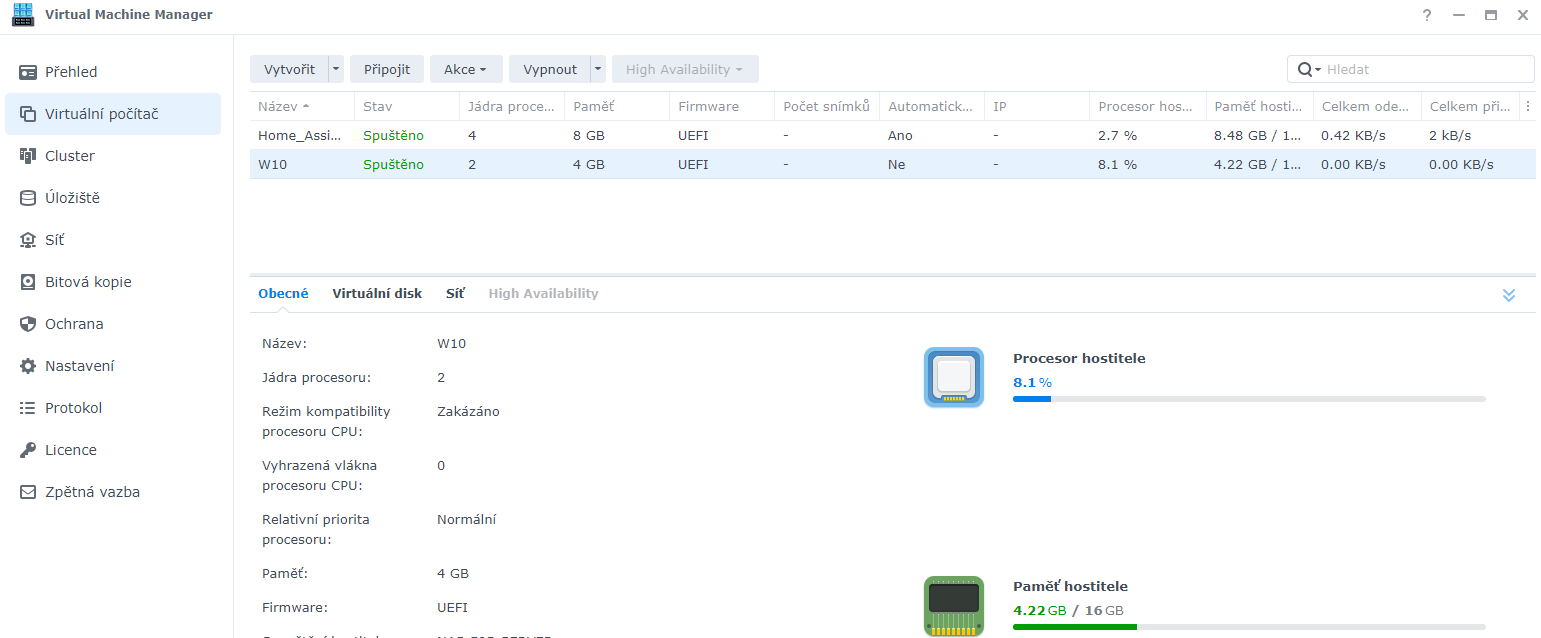The image size is (1541, 638).
Task: Open the High Availability toolbar dropdown
Action: pyautogui.click(x=685, y=69)
